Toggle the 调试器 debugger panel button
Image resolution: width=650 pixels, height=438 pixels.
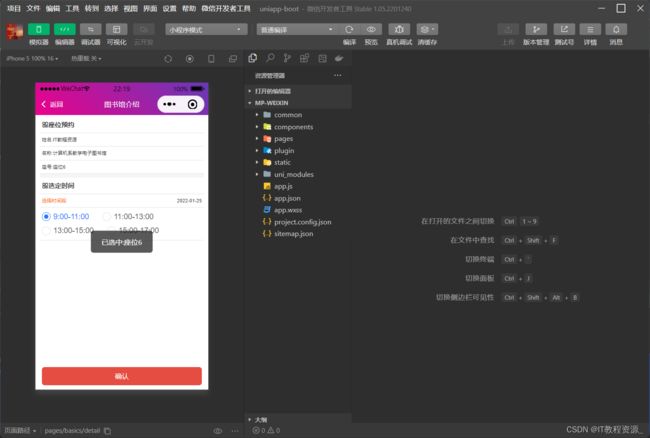[x=90, y=29]
